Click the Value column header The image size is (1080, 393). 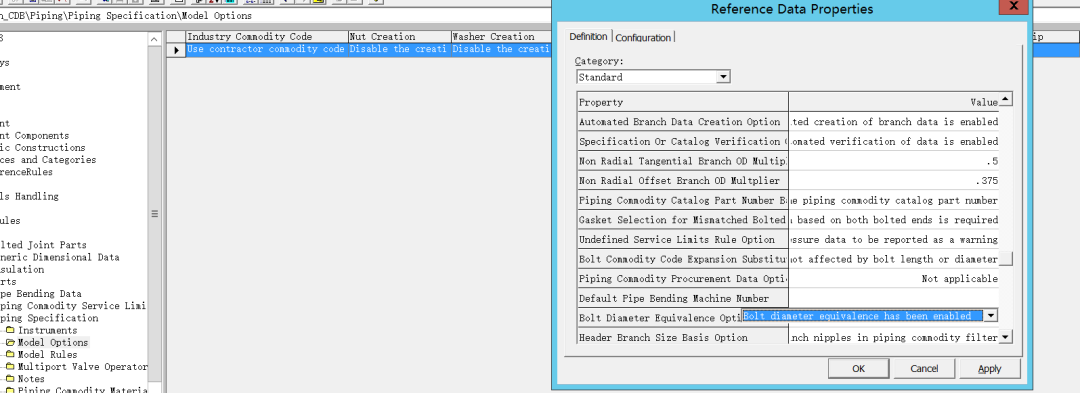pyautogui.click(x=894, y=102)
